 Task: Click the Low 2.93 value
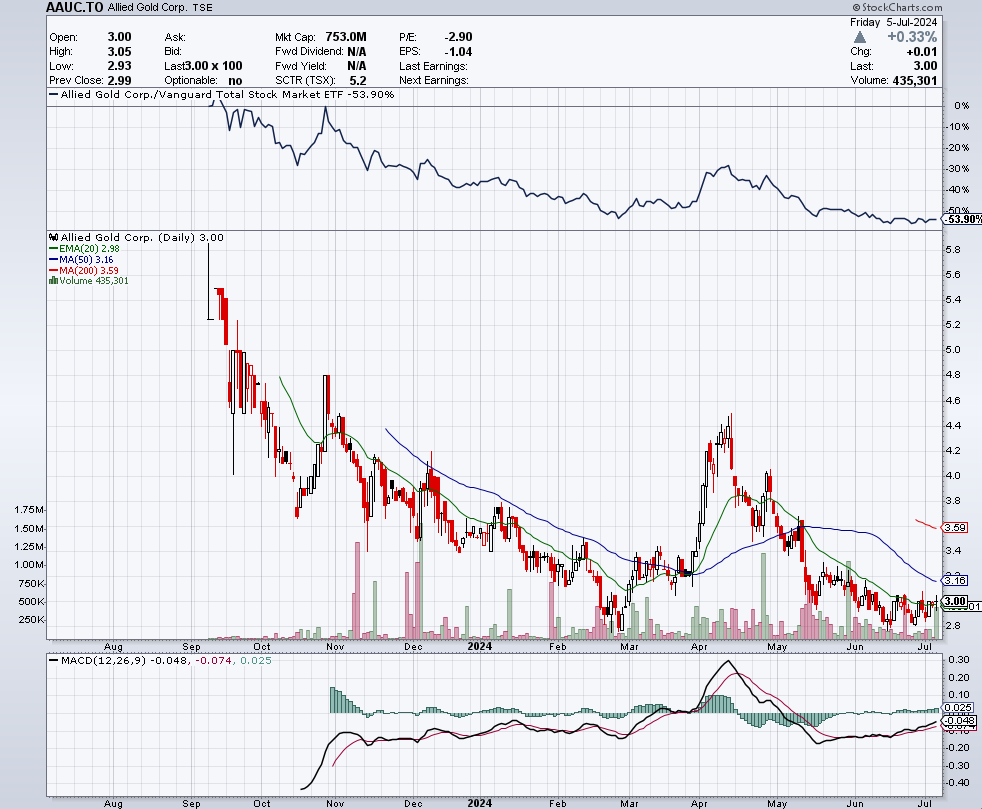pos(119,66)
